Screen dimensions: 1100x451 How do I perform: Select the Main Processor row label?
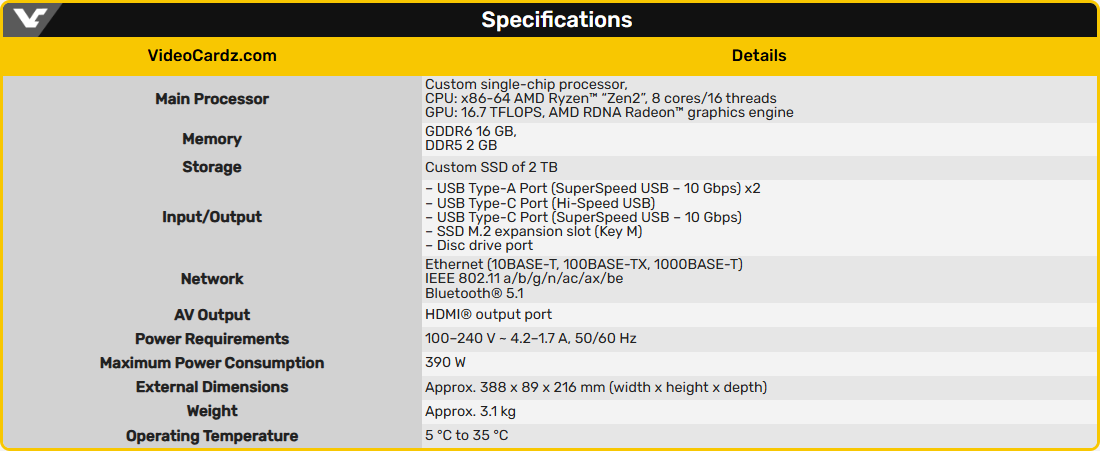click(212, 99)
